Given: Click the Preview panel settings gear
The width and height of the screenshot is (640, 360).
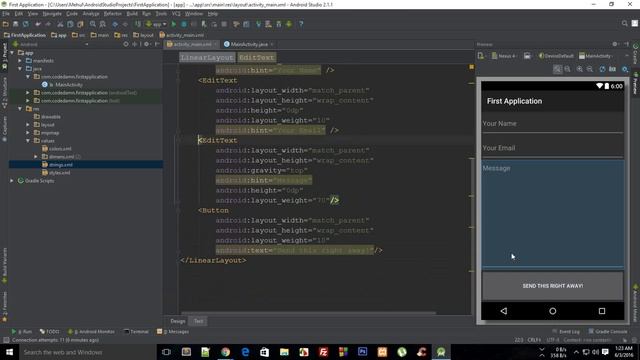Looking at the screenshot, I should click(x=615, y=44).
